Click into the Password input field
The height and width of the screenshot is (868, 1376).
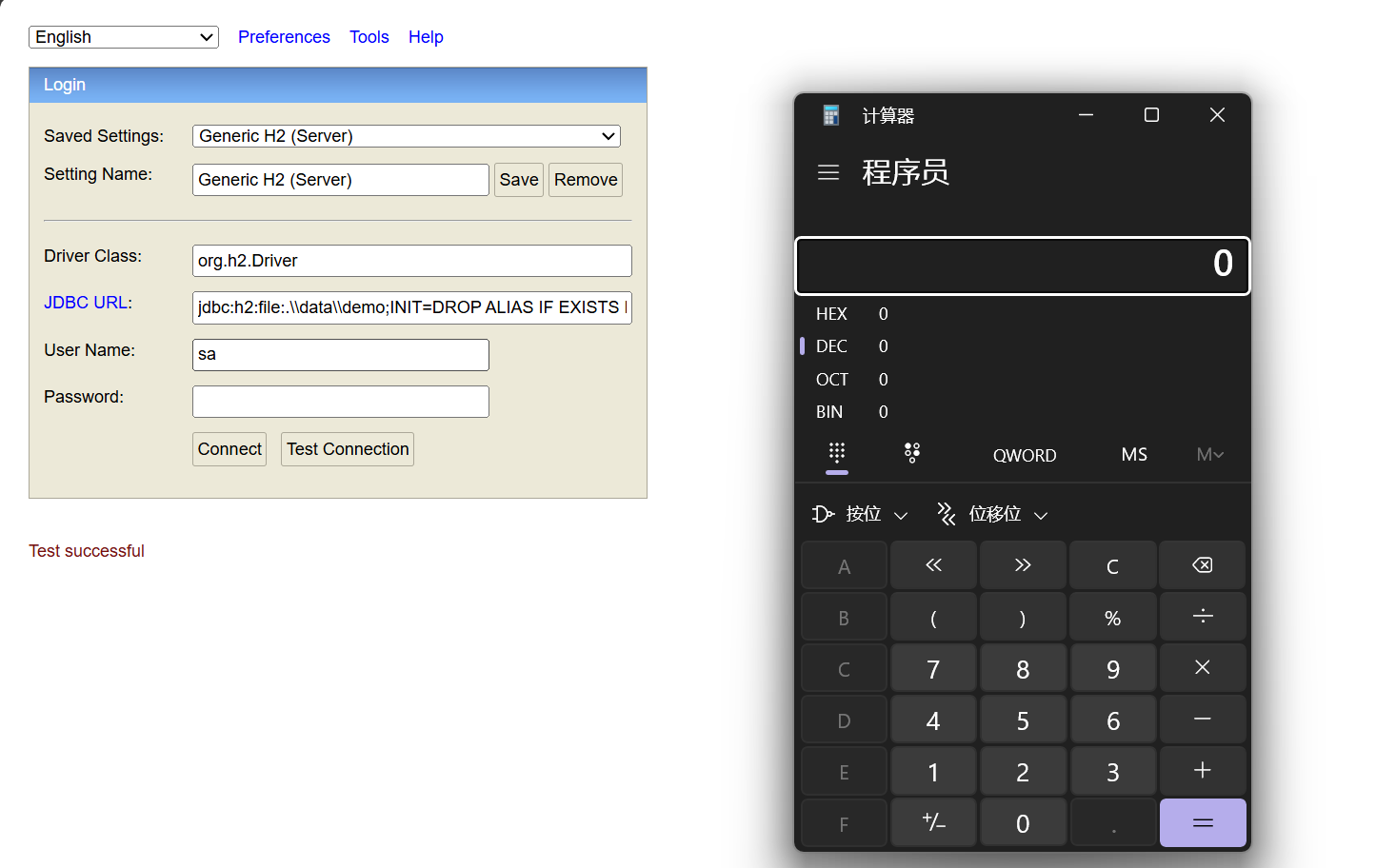click(340, 402)
